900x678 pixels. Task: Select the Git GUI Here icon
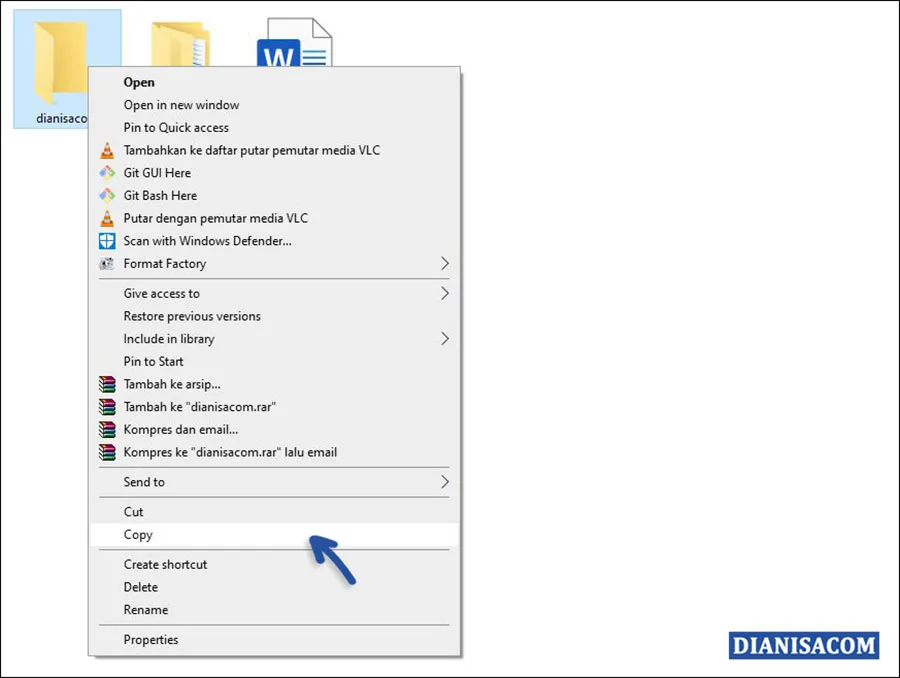coord(107,172)
